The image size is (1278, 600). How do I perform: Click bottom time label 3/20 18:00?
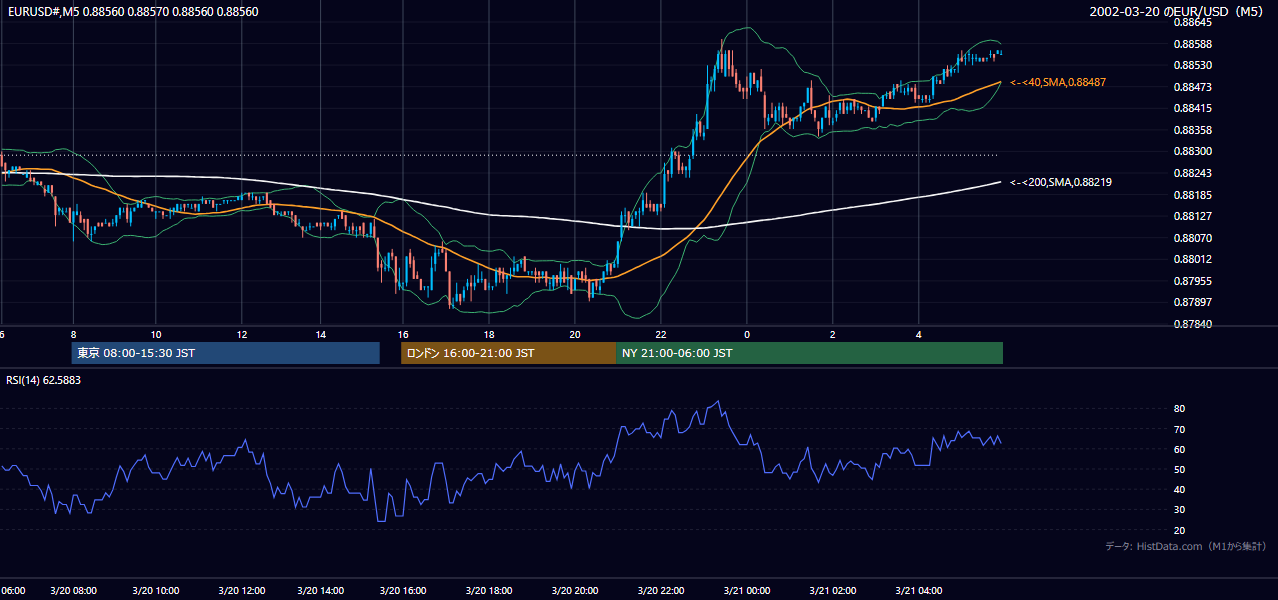[x=489, y=591]
